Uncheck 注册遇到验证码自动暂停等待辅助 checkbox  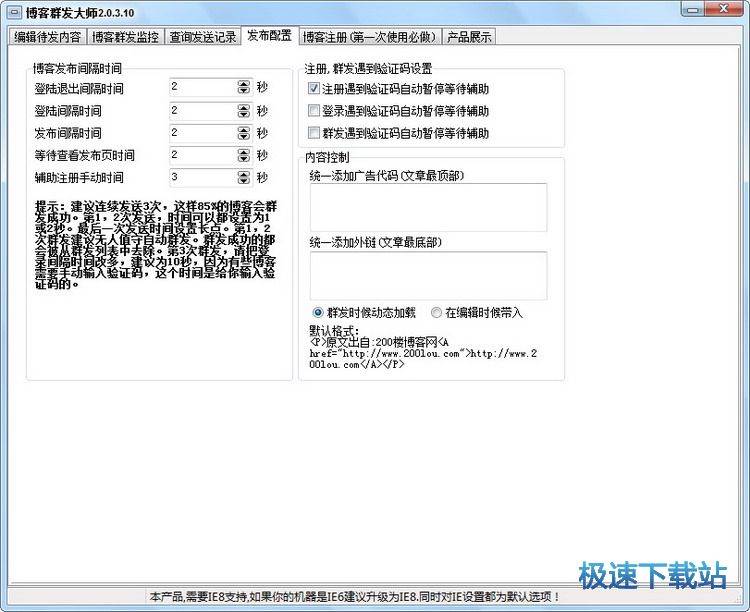(x=315, y=89)
